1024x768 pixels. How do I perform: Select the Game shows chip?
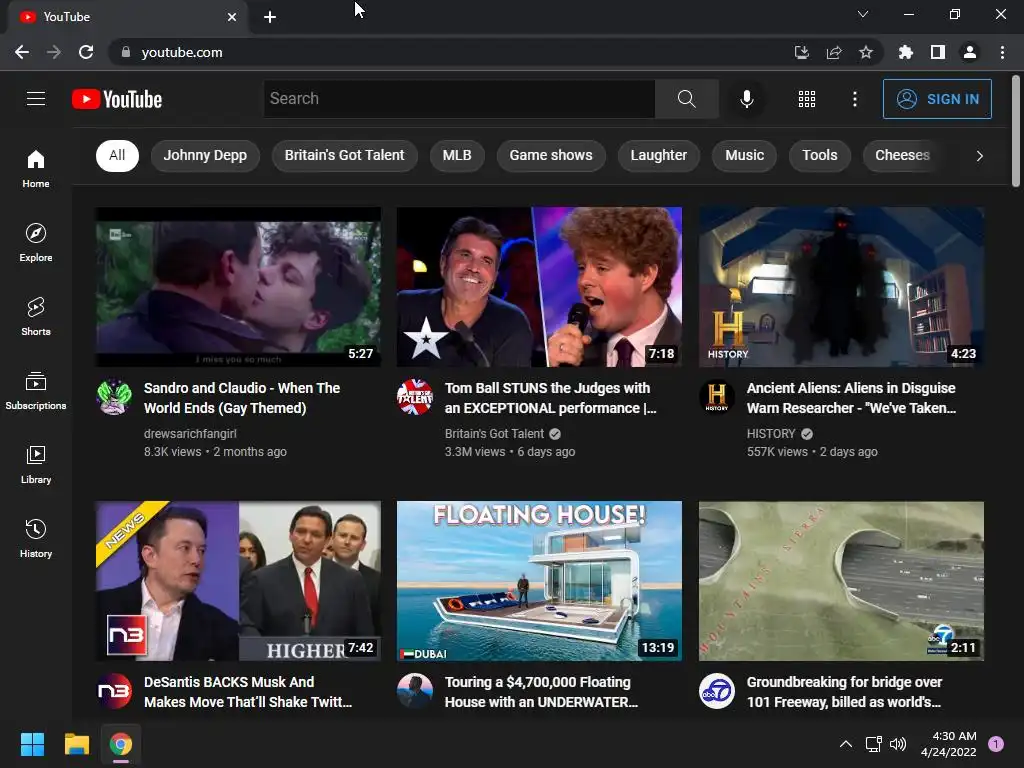551,155
